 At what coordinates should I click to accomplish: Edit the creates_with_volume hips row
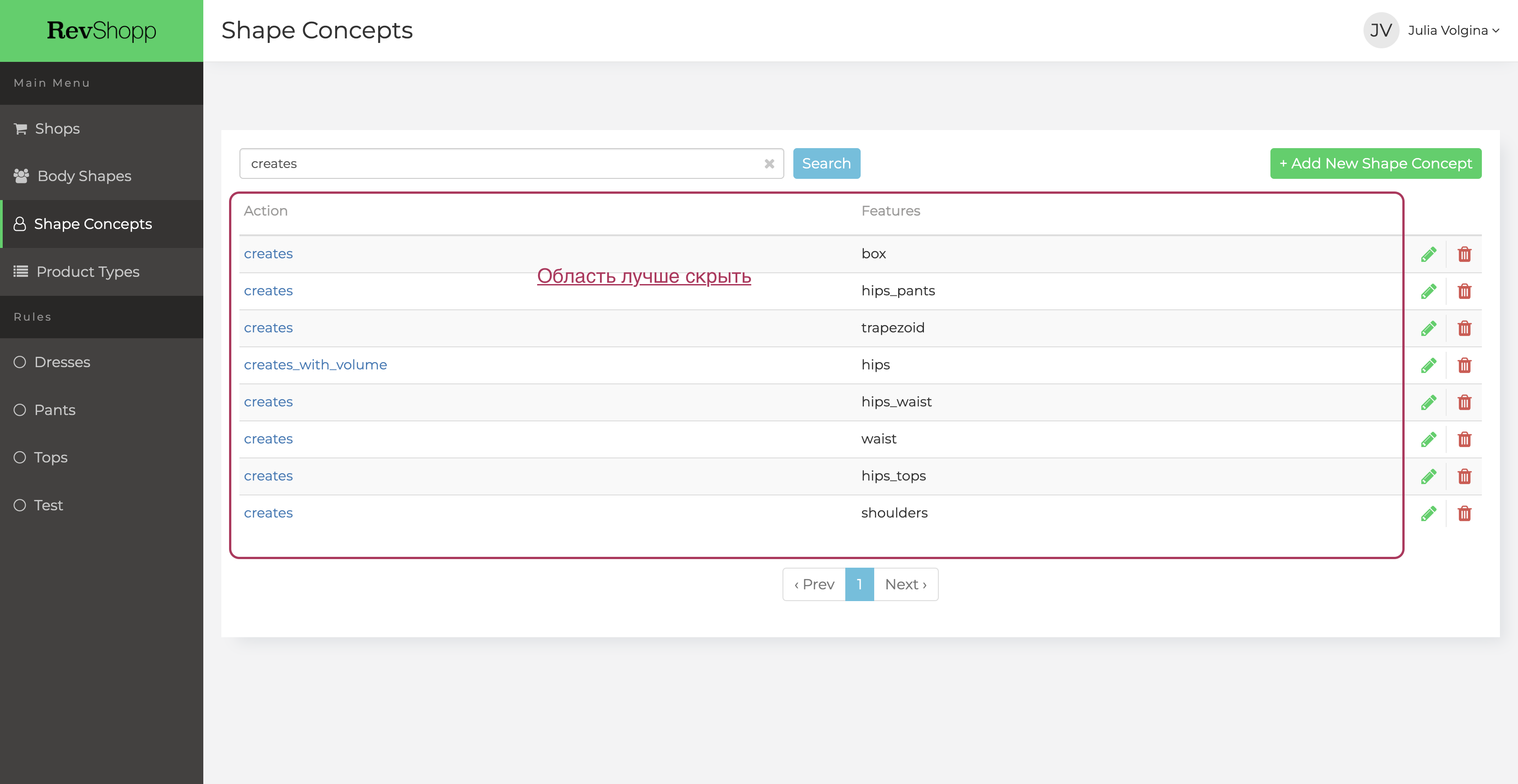coord(1429,366)
